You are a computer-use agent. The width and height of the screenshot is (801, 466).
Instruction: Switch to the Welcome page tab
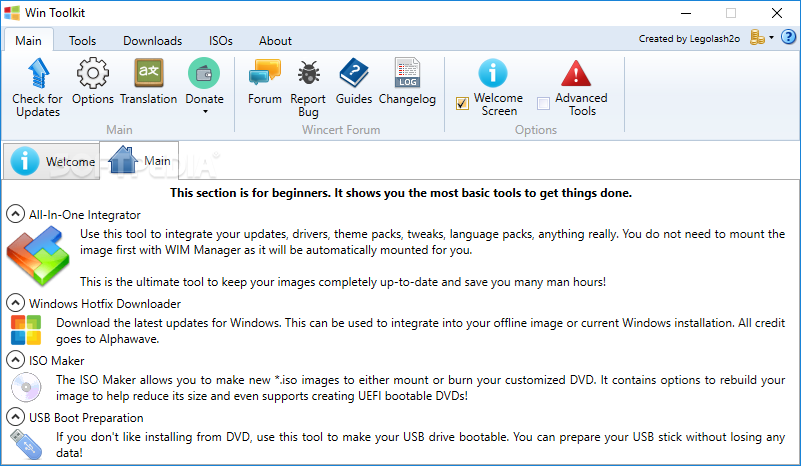[52, 161]
